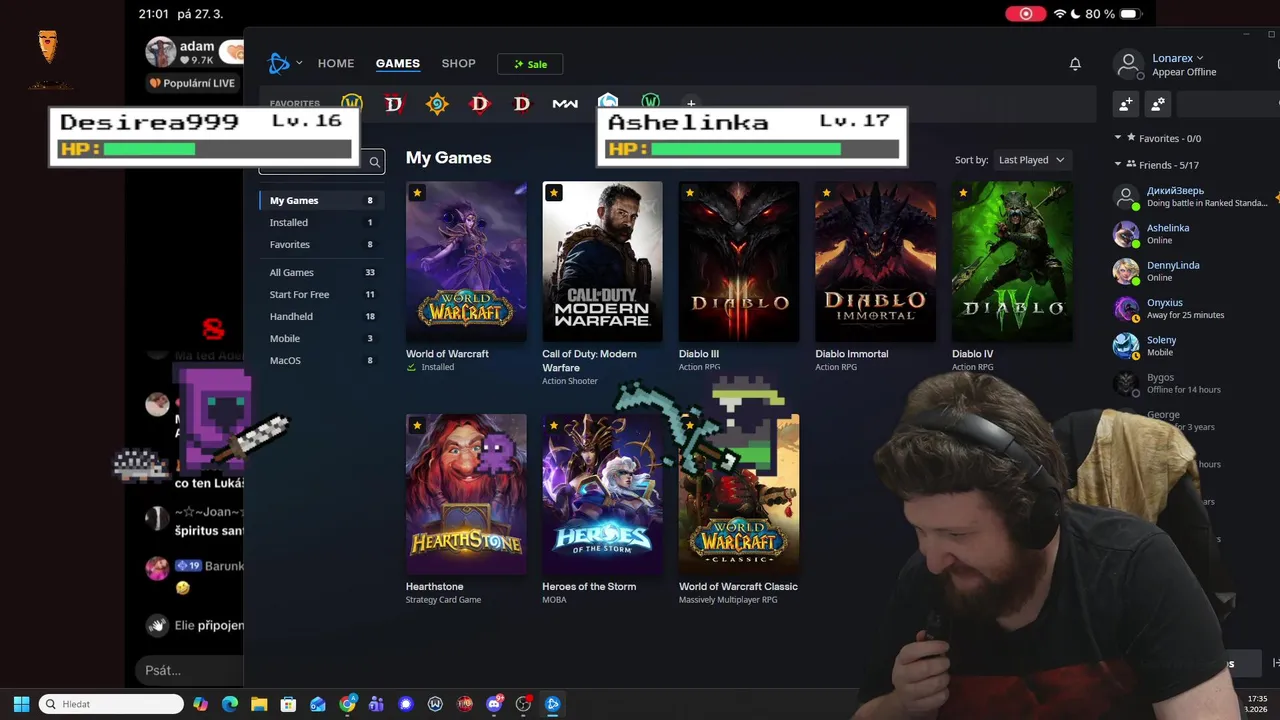1280x720 pixels.
Task: Toggle favorite star on Diablo Immortal card
Action: (x=826, y=193)
